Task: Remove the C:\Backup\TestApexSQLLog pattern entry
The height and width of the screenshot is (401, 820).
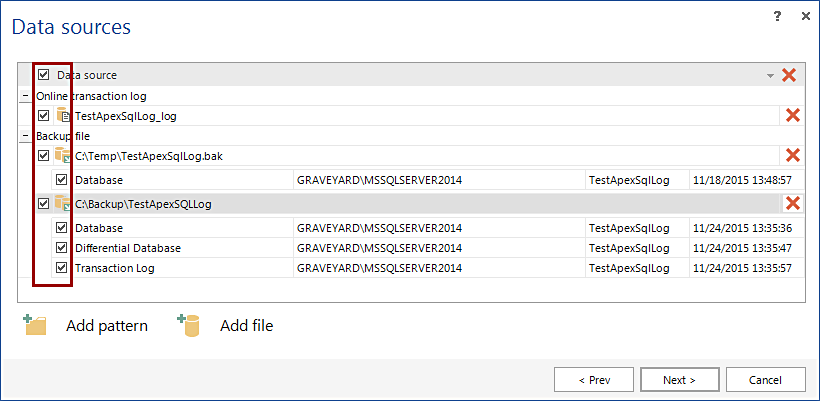Action: (x=793, y=204)
